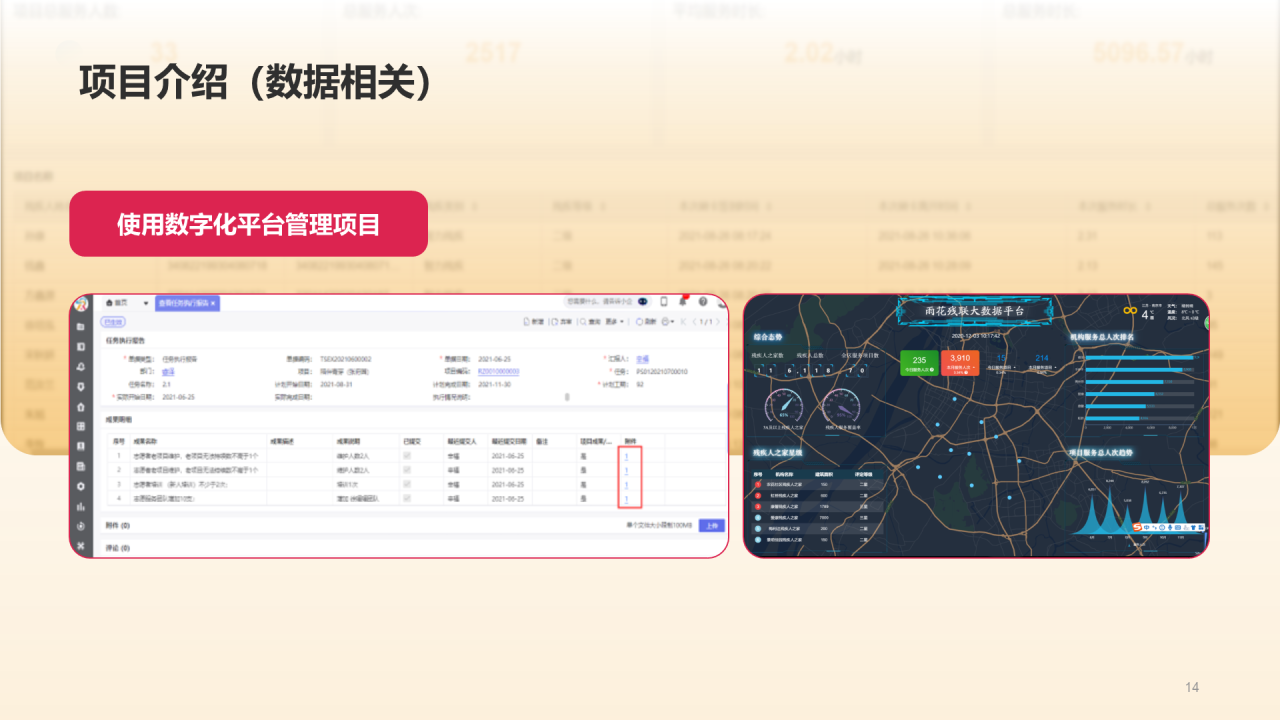The width and height of the screenshot is (1280, 720).
Task: Click the wrench tools icon at sidebar bottom
Action: coord(81,546)
